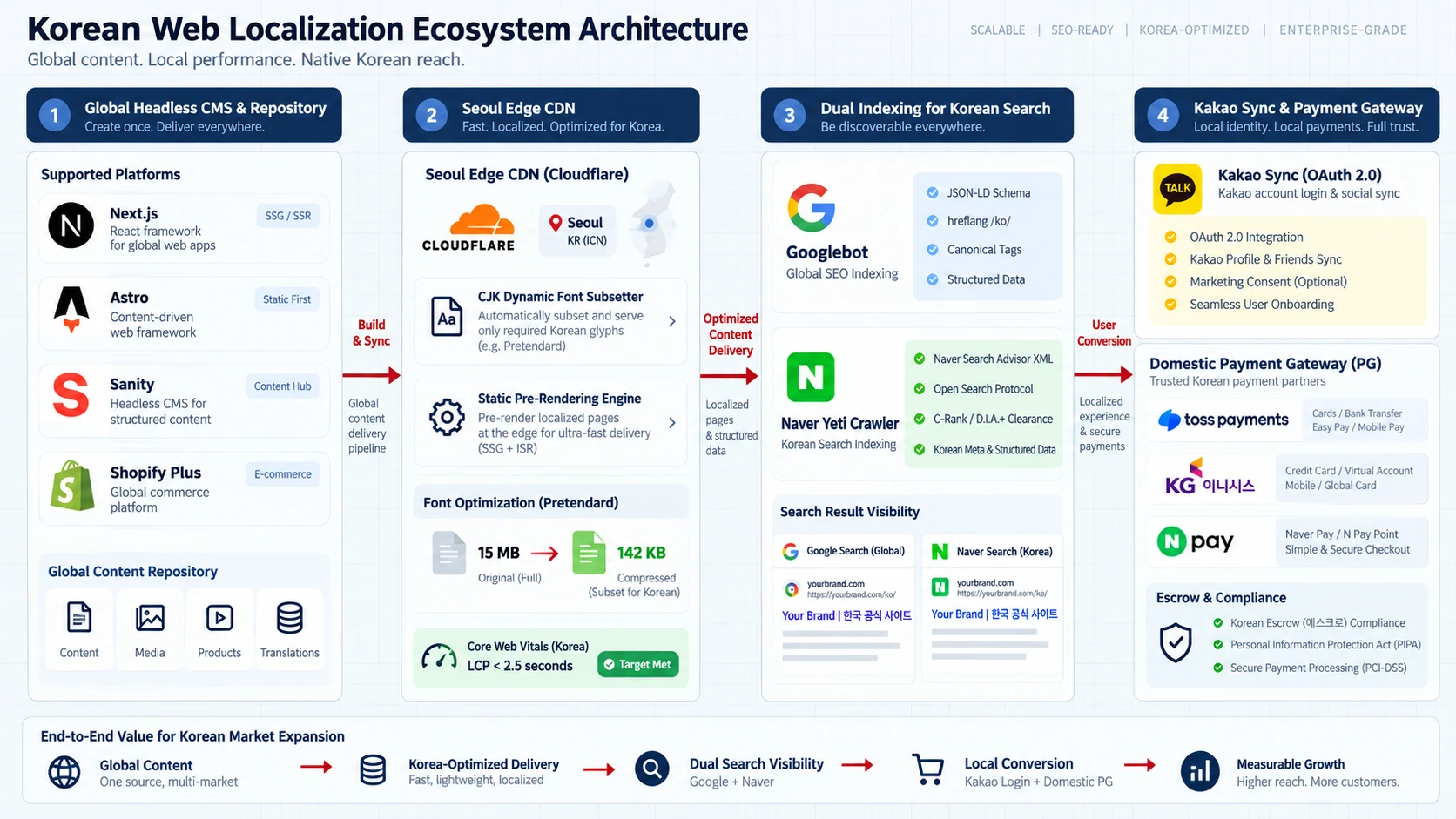Screen dimensions: 1456x819
Task: Click the Seoul KR (ICN) location chip
Action: [x=577, y=231]
